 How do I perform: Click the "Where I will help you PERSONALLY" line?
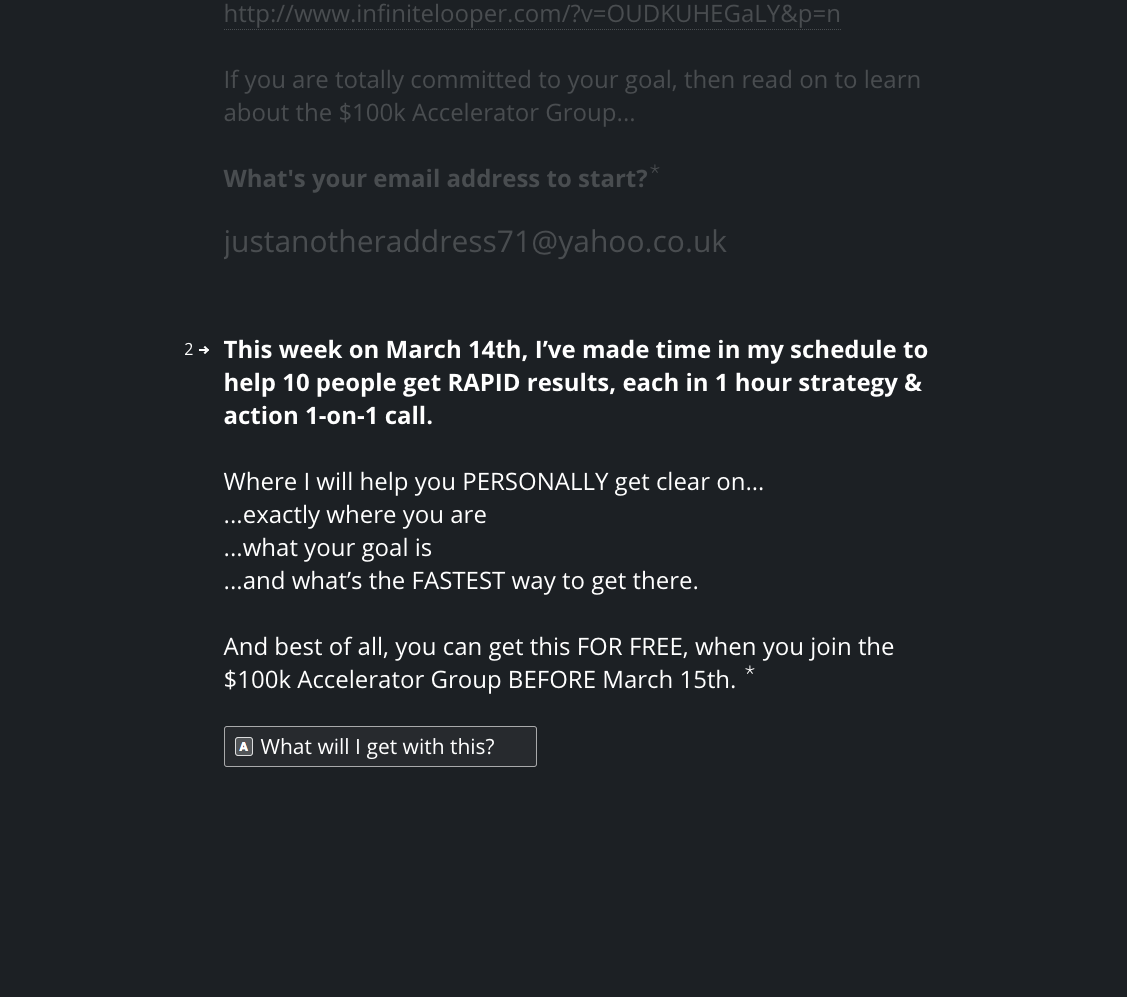pos(493,481)
